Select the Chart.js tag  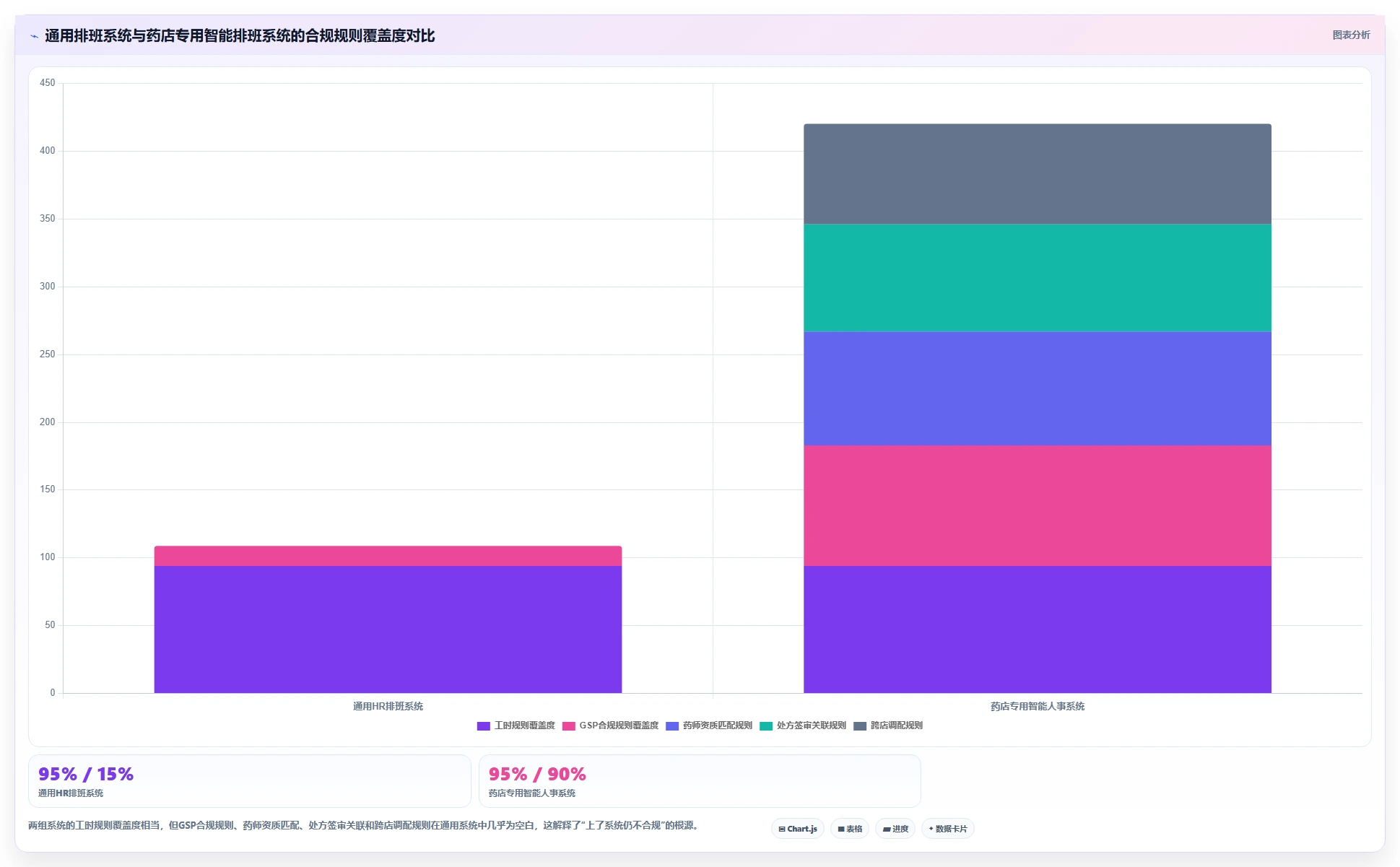[x=798, y=829]
